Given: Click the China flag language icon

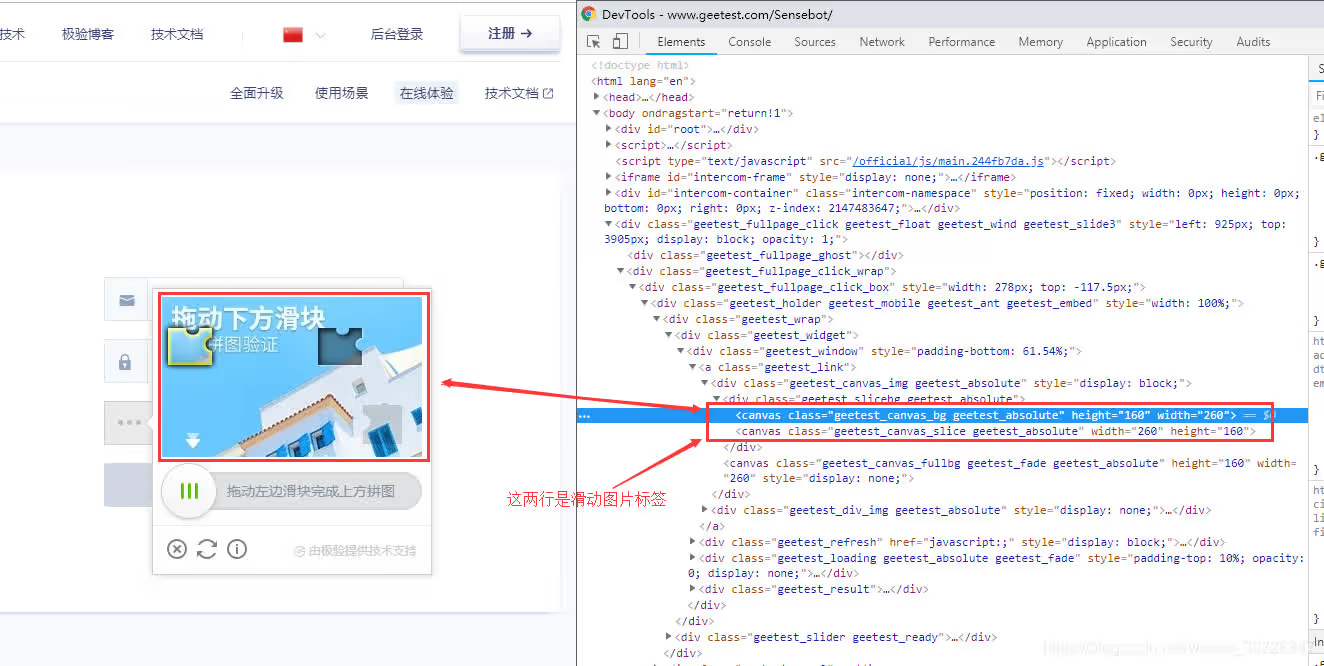Looking at the screenshot, I should [293, 34].
